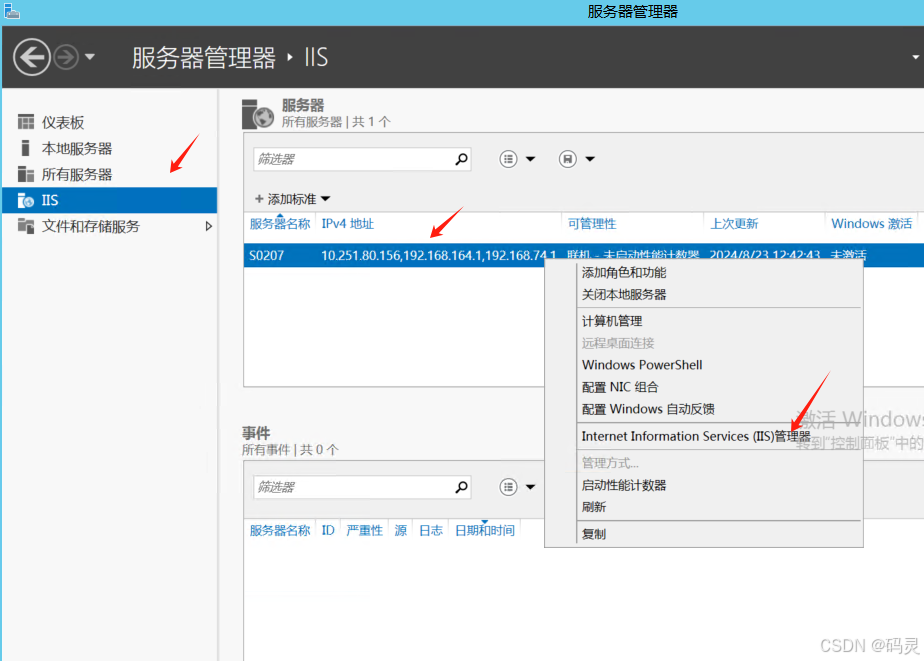The image size is (924, 661).
Task: Click the 本地服务器 server icon
Action: coord(25,148)
